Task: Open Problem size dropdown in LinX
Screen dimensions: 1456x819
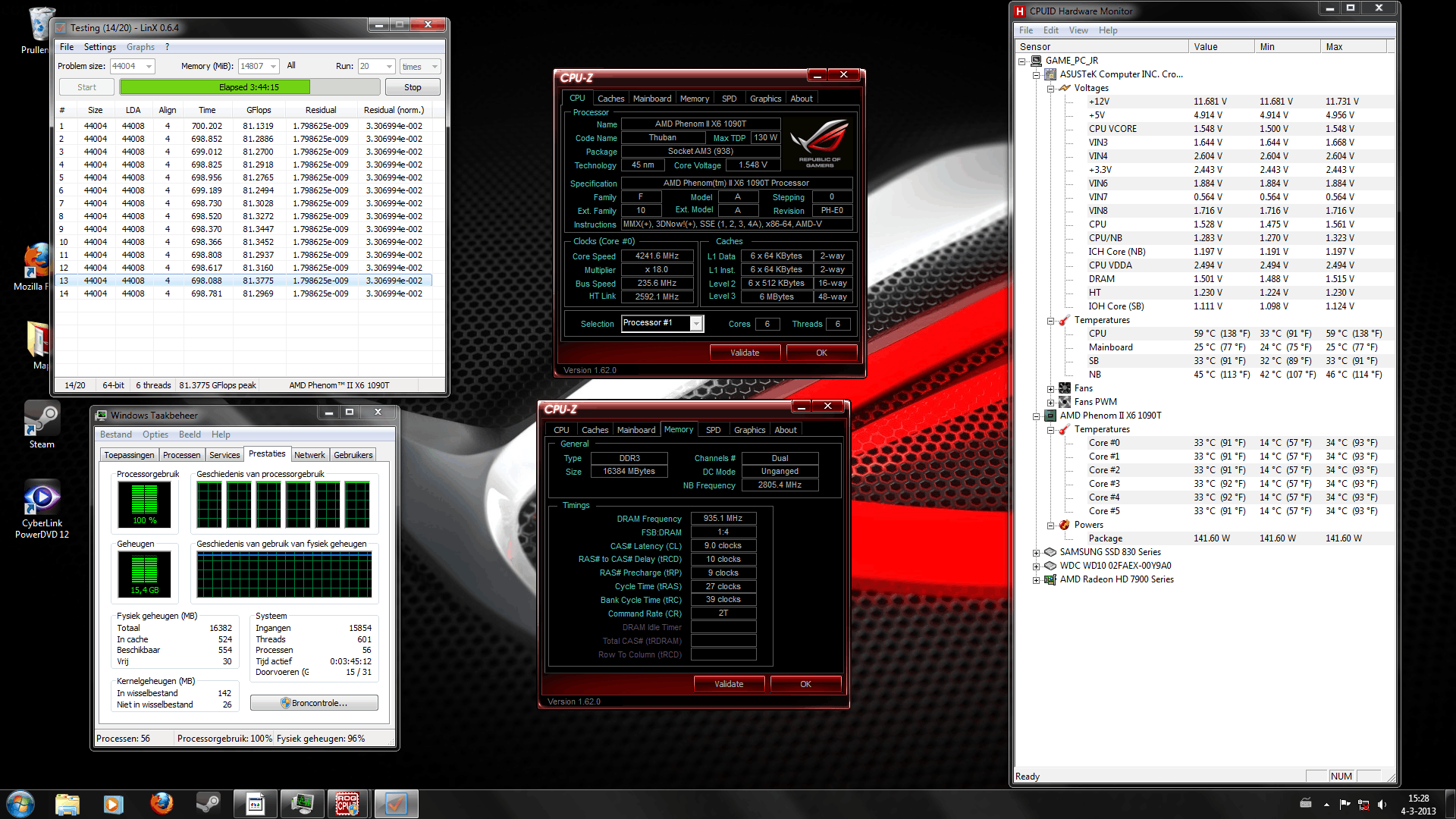Action: 149,67
